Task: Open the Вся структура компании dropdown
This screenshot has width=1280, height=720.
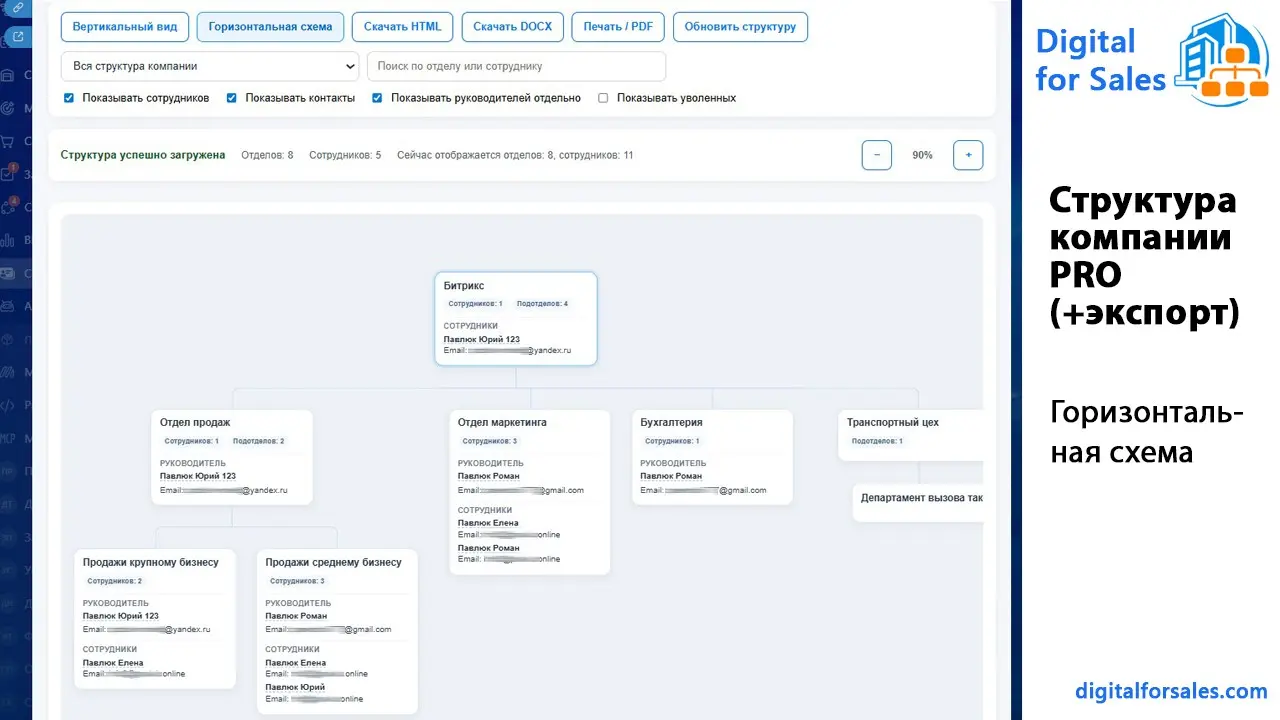Action: [x=209, y=65]
